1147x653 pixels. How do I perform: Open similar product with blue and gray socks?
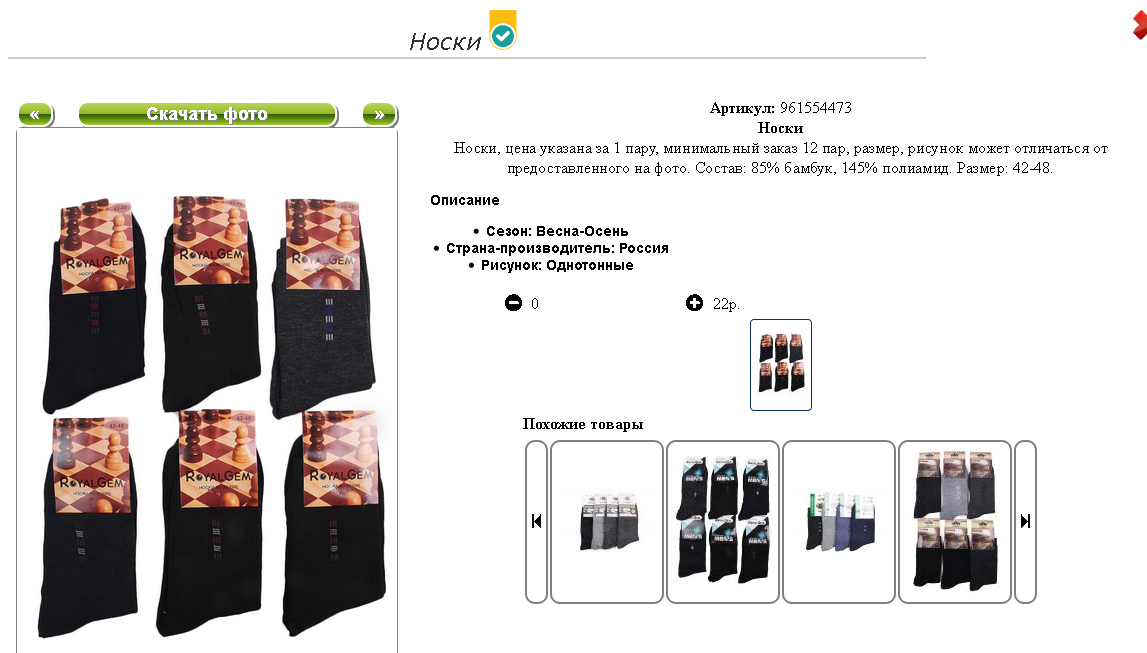click(839, 522)
